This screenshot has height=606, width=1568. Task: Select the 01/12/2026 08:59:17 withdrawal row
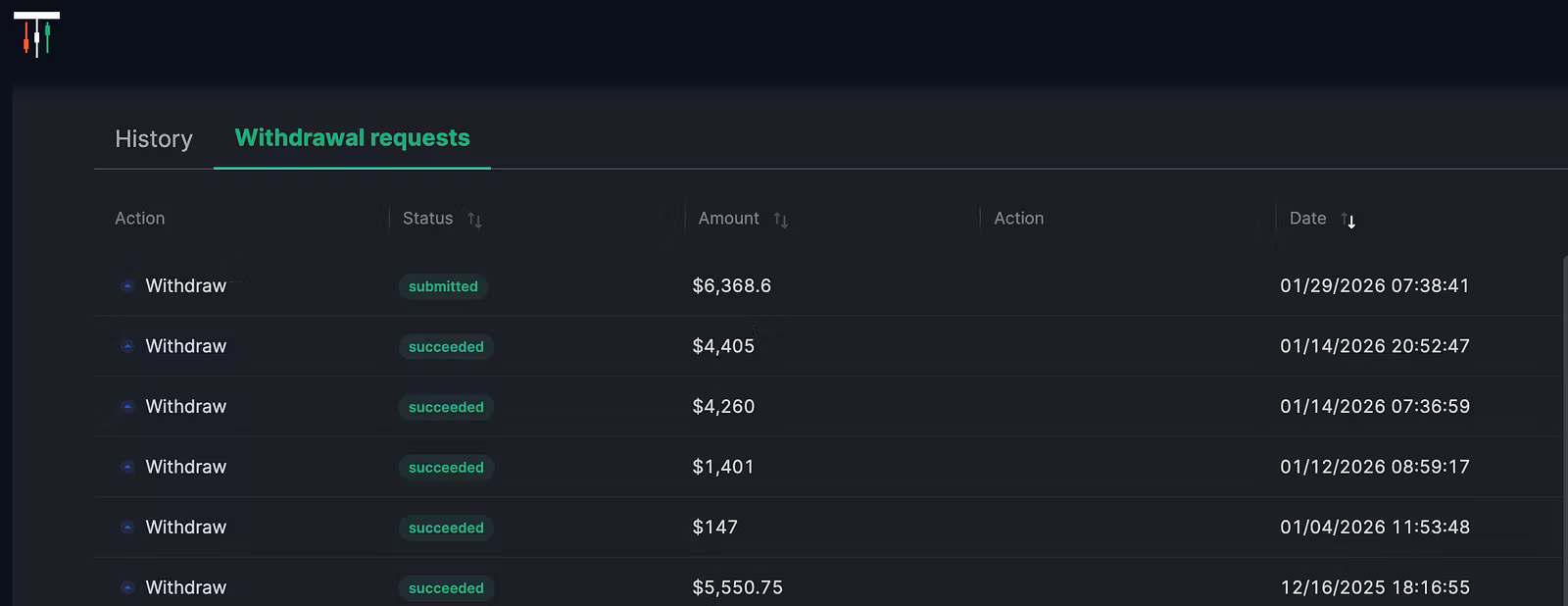click(829, 467)
